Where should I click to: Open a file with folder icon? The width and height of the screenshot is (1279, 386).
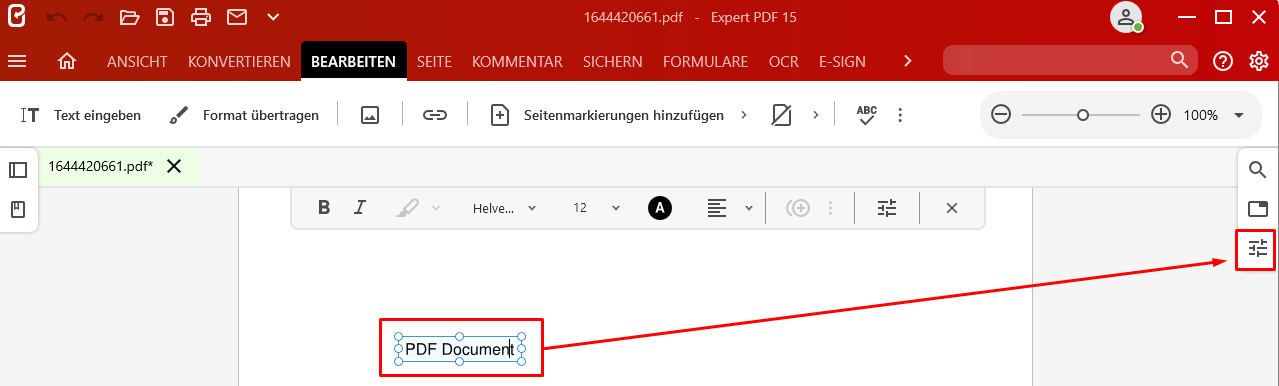click(129, 17)
